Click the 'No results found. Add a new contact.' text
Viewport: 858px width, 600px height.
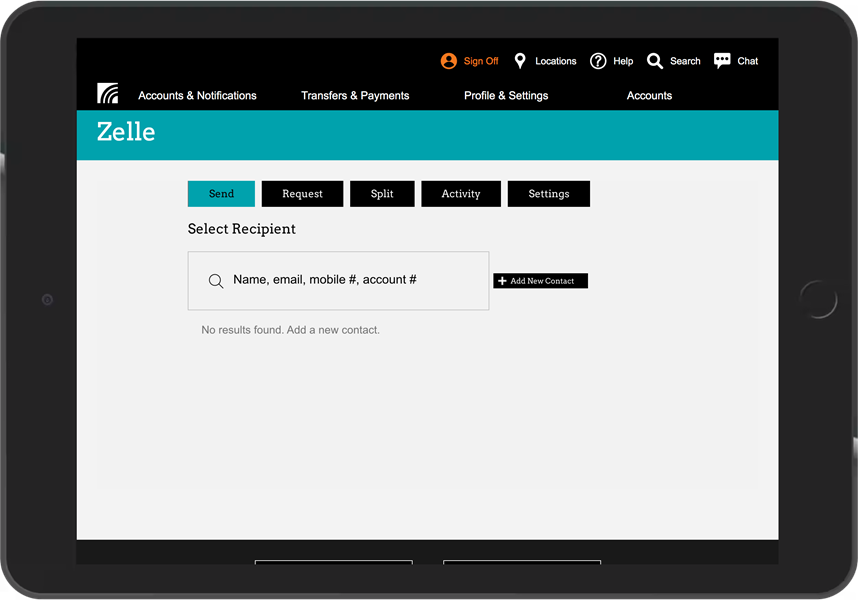coord(290,330)
